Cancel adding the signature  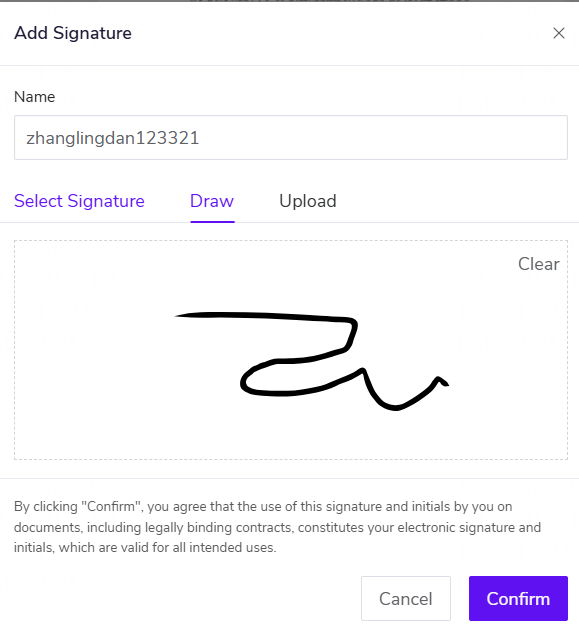[406, 598]
